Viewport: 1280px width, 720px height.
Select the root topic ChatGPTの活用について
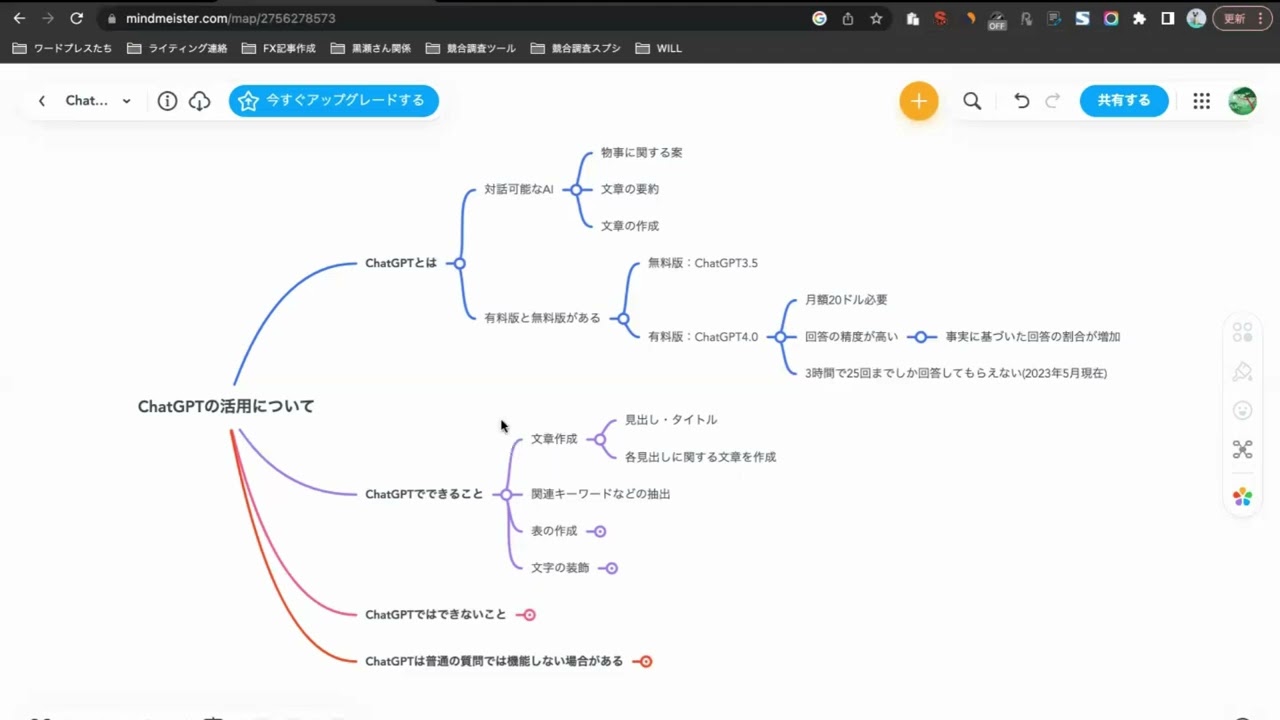pos(226,406)
